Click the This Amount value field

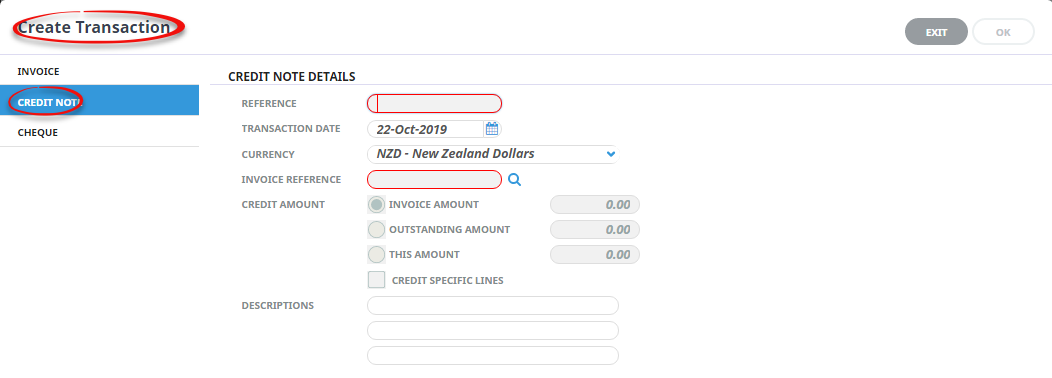tap(594, 255)
